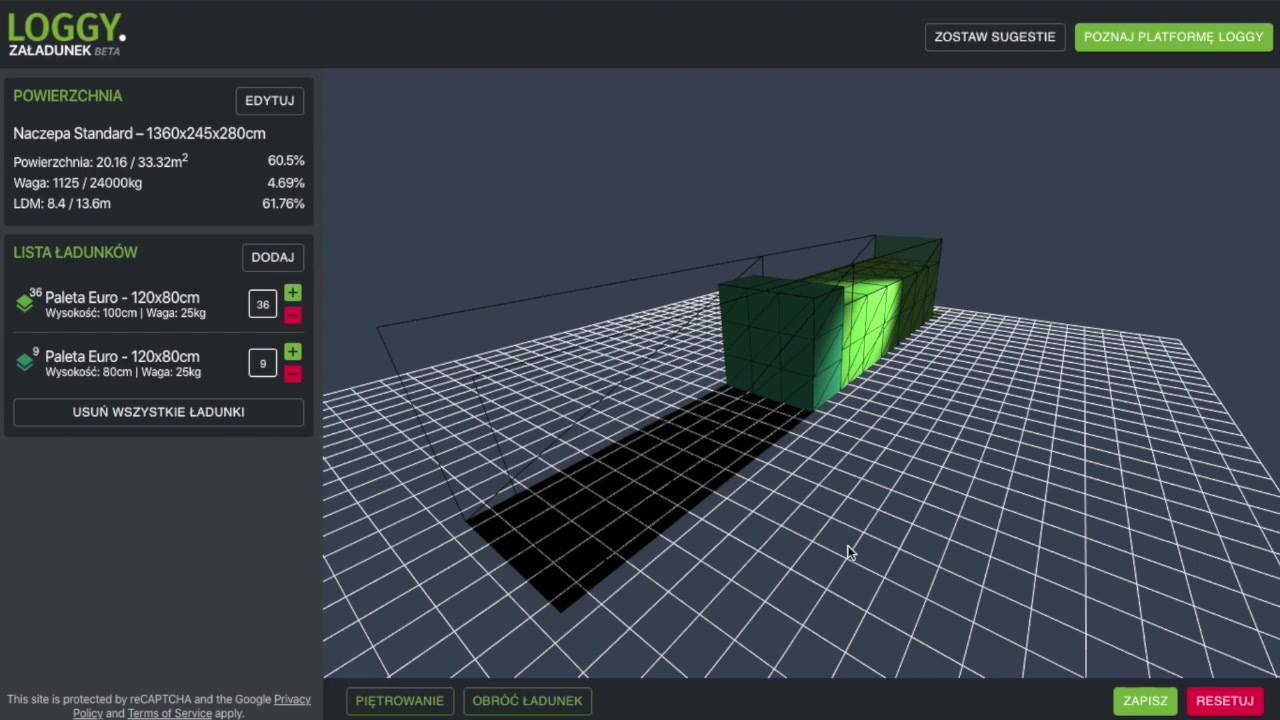Screen dimensions: 1280x720
Task: Click the Zostaw sugestię button
Action: coord(994,37)
